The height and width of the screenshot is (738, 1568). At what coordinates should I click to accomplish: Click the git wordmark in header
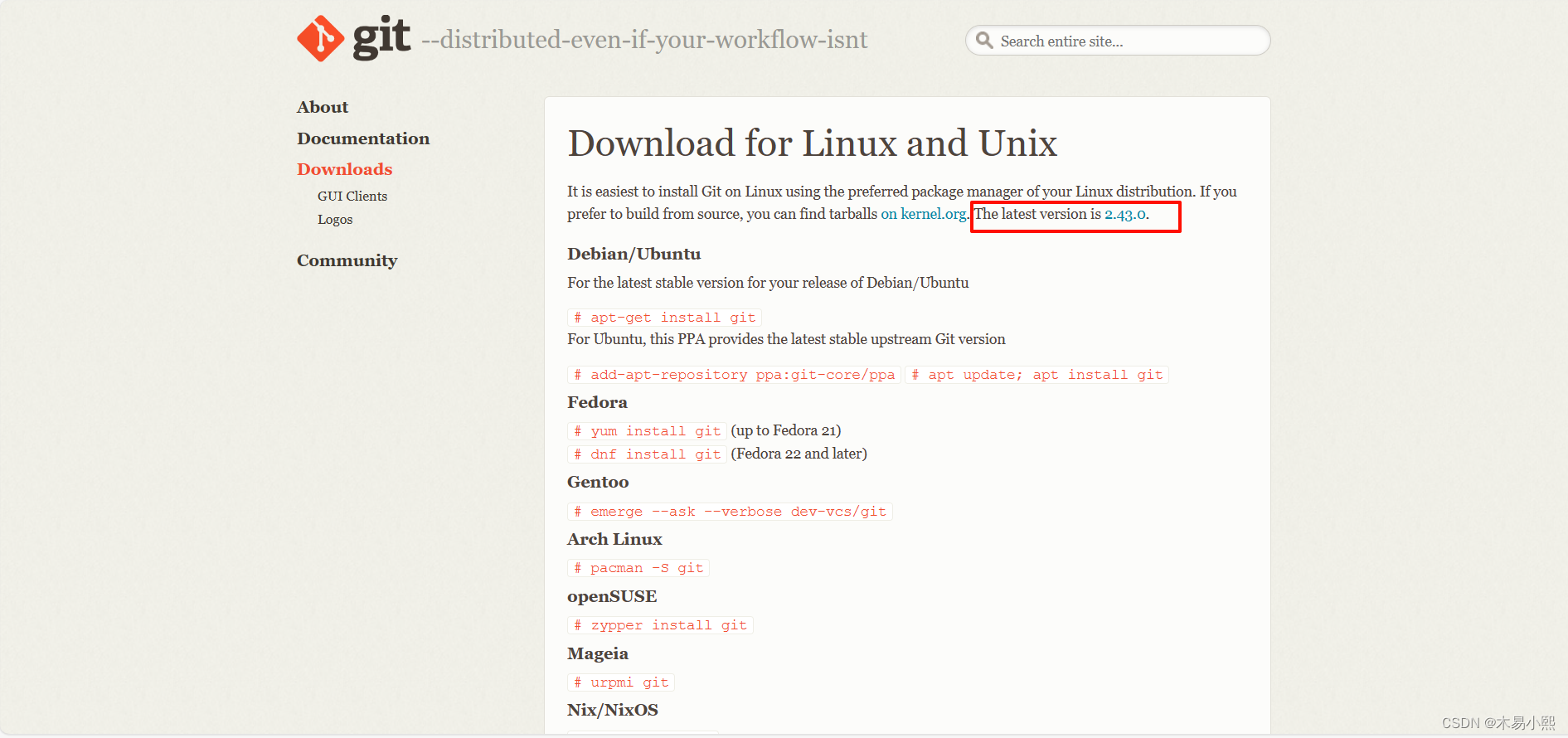(x=381, y=38)
